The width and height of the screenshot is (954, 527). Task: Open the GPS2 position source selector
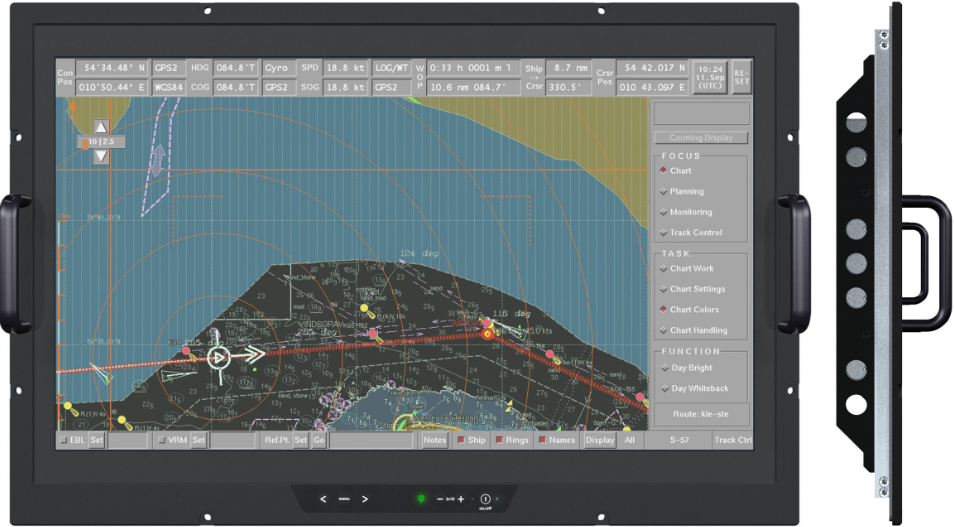pos(169,68)
